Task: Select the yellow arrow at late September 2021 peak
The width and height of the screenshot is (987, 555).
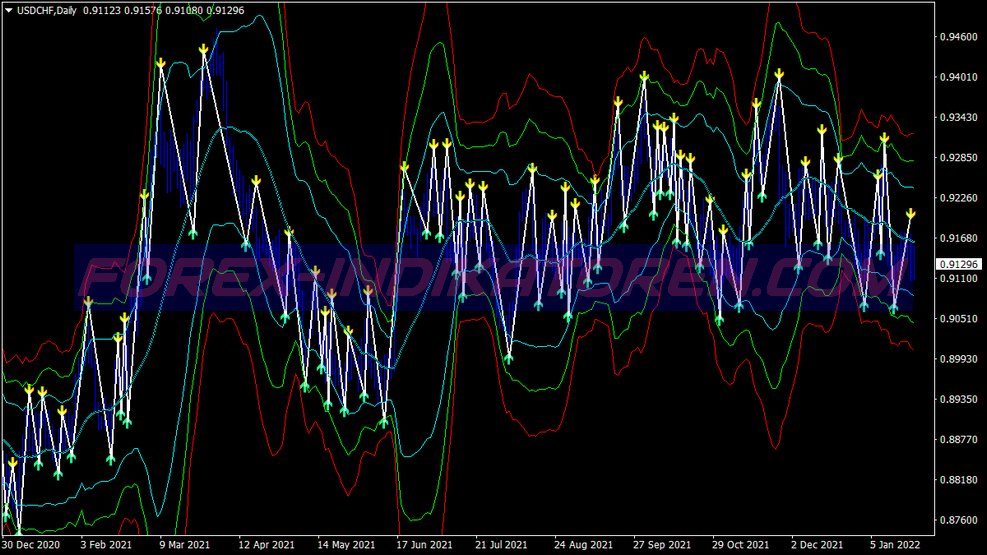Action: coord(644,76)
